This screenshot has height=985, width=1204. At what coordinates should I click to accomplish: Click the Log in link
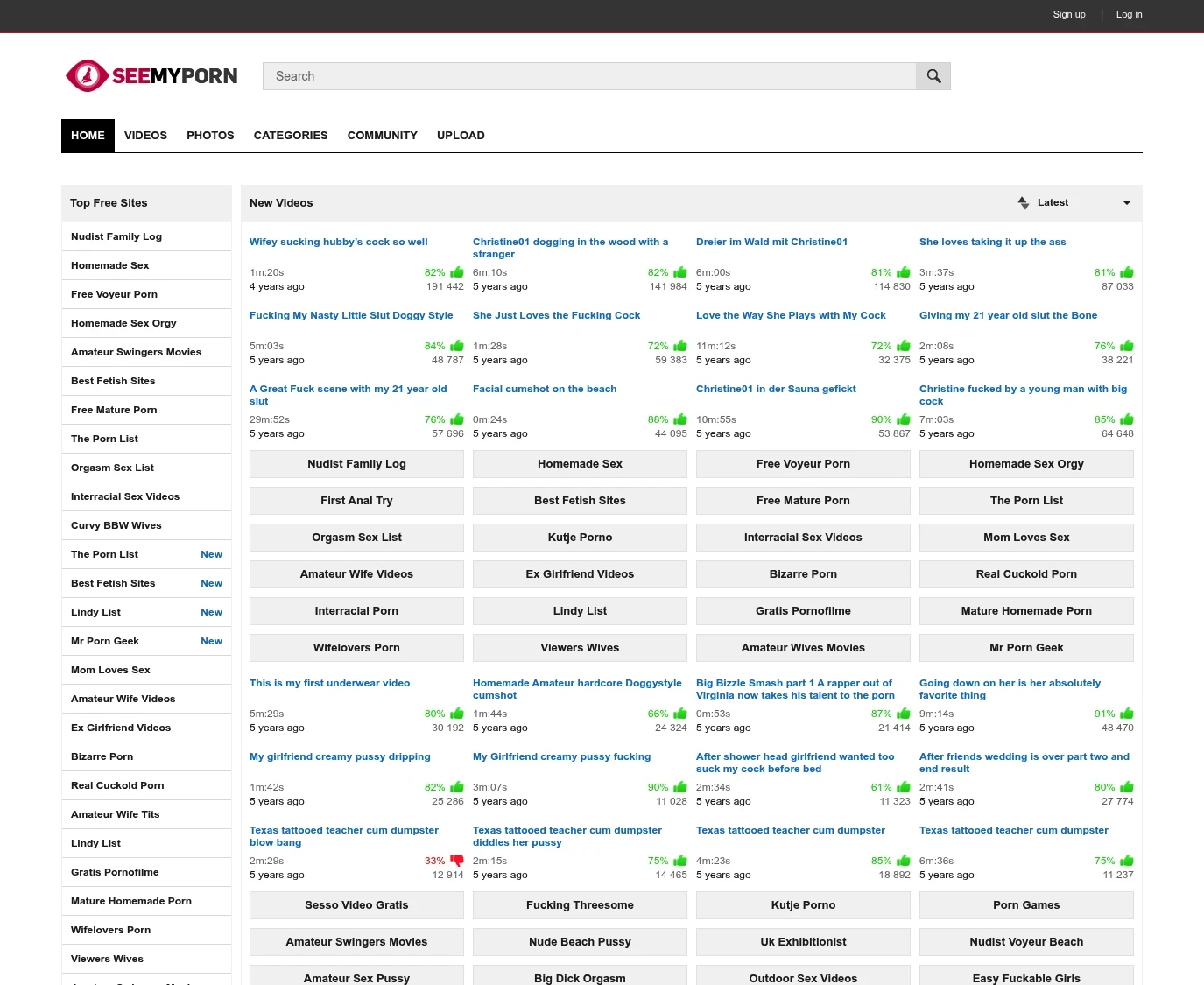1129,14
